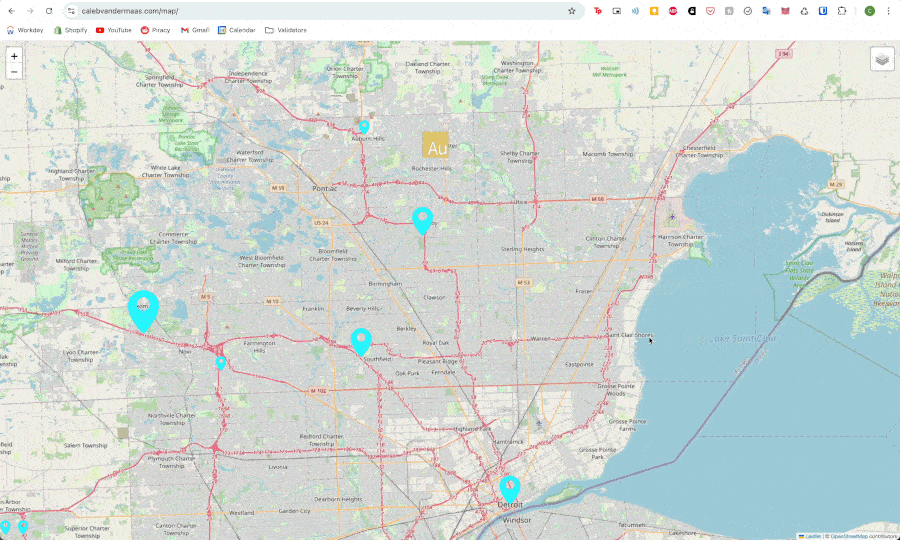Image resolution: width=900 pixels, height=540 pixels.
Task: Click the address bar URL field
Action: click(x=300, y=11)
